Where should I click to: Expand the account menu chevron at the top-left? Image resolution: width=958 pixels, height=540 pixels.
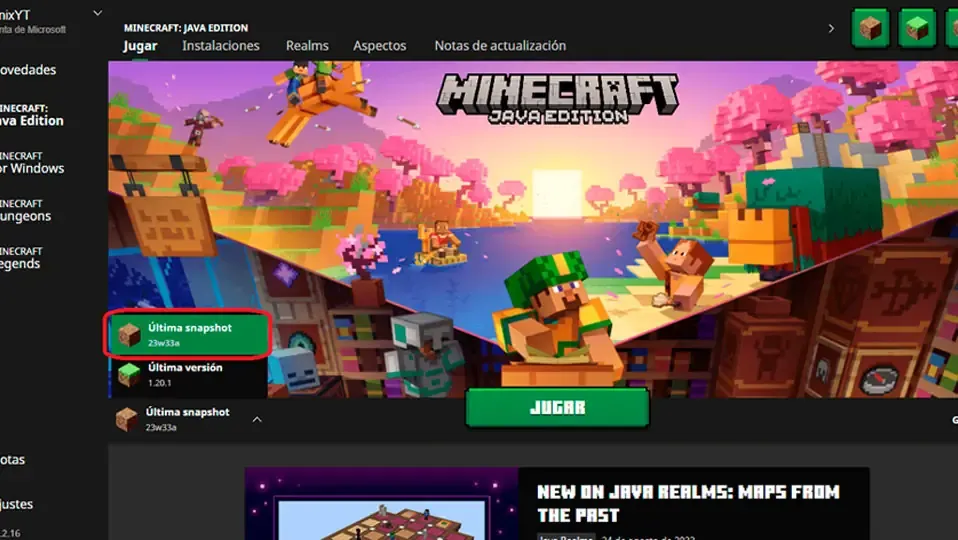97,13
